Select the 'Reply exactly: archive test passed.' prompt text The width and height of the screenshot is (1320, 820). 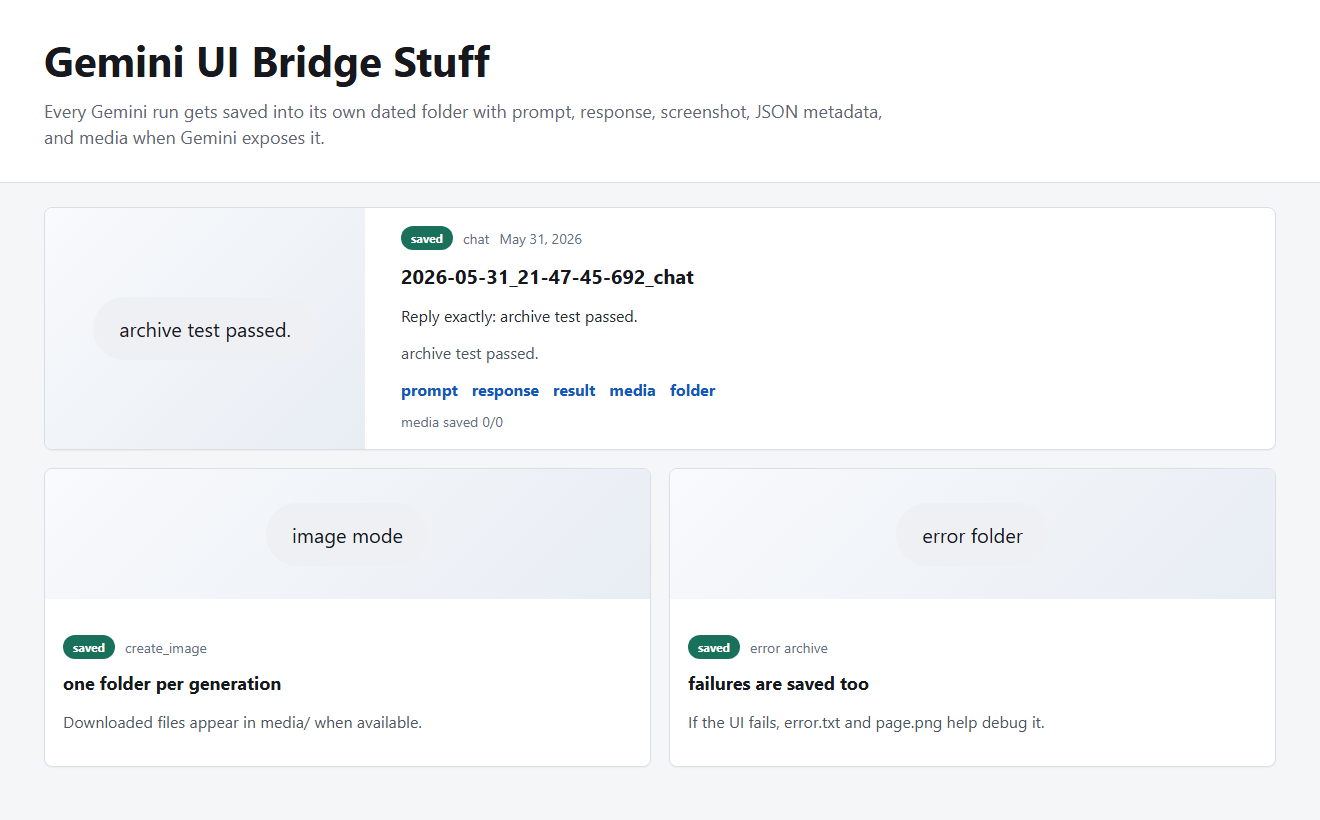coord(519,317)
